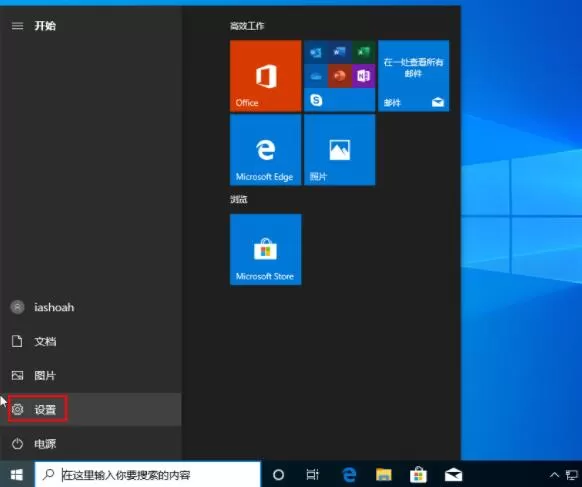Open the 邮件 Mail live tile
The width and height of the screenshot is (582, 487).
point(413,76)
